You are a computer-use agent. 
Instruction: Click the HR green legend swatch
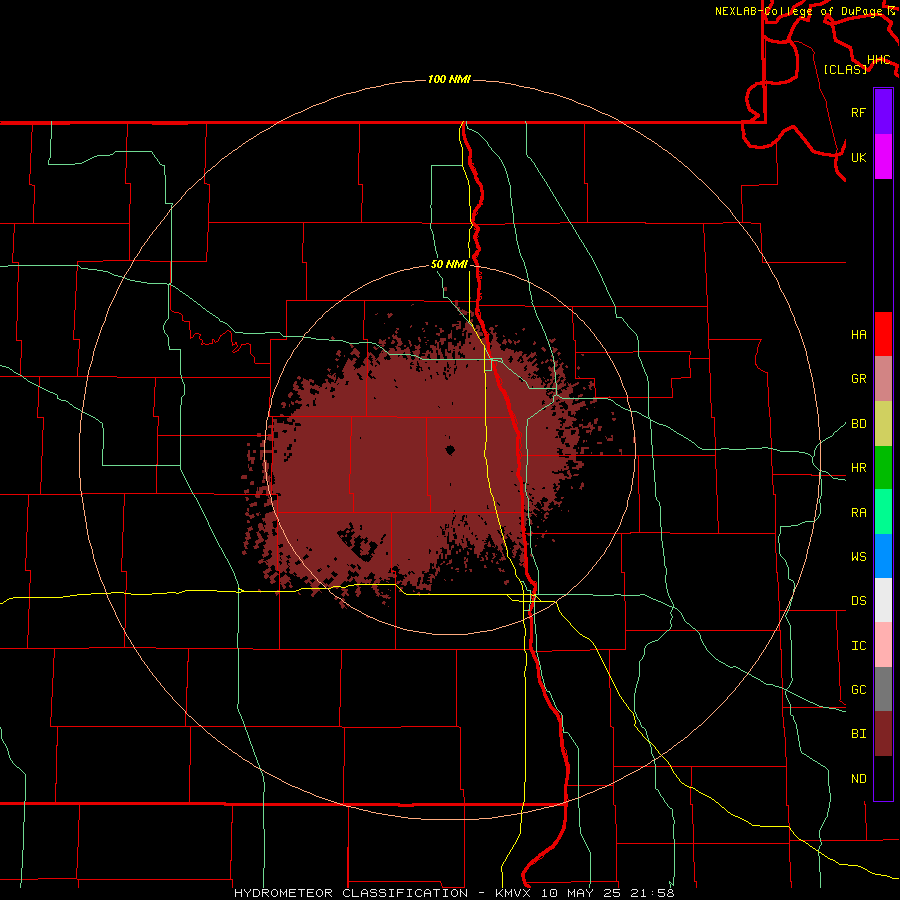(x=883, y=468)
